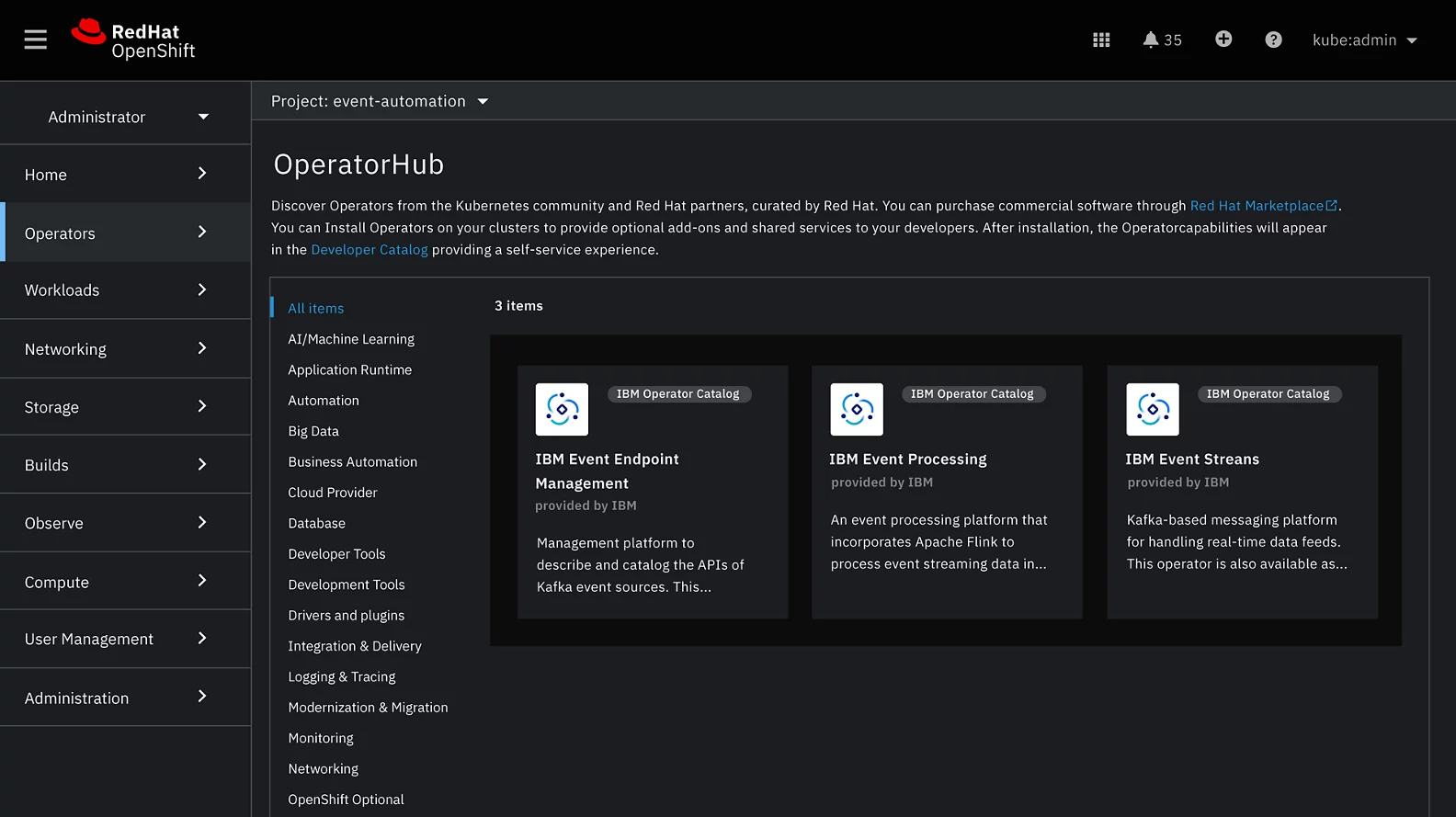Expand the Storage navigation section

pyautogui.click(x=125, y=407)
